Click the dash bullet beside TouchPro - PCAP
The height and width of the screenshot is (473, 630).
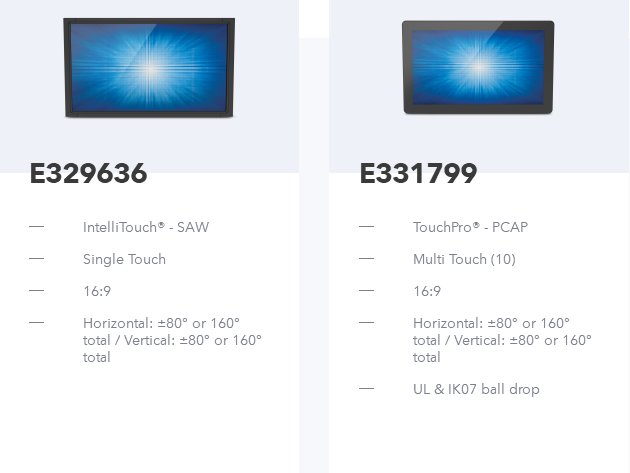pos(366,227)
